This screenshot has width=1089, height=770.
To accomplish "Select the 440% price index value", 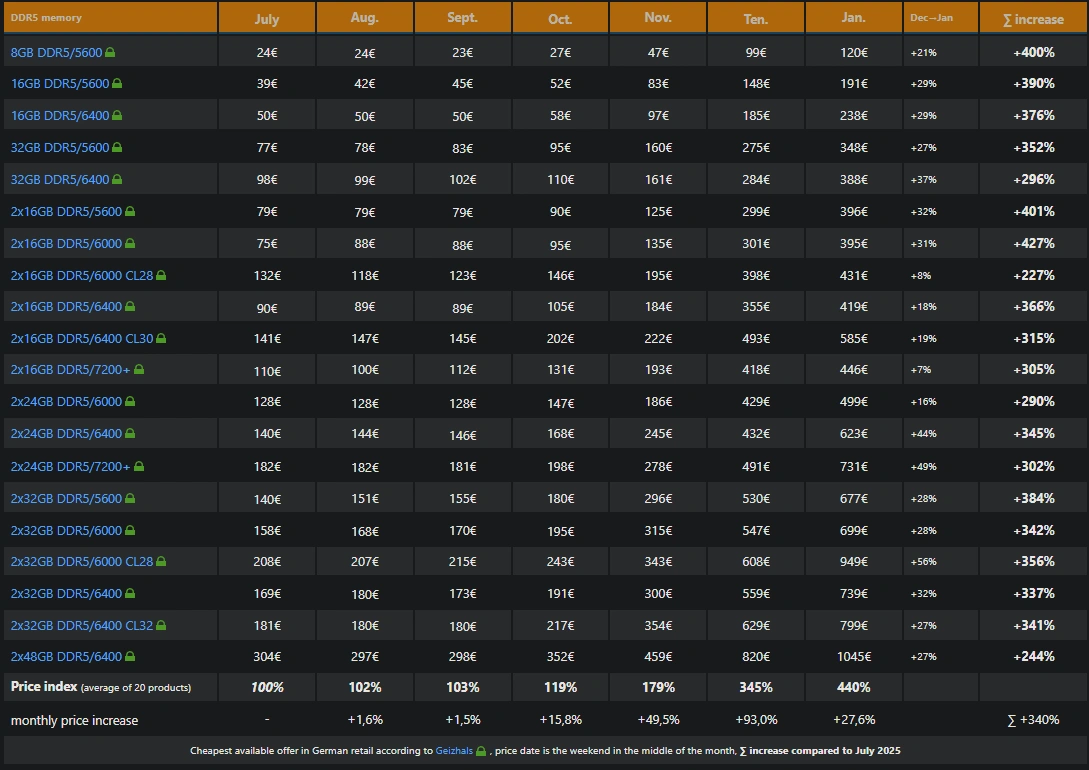I will click(853, 688).
